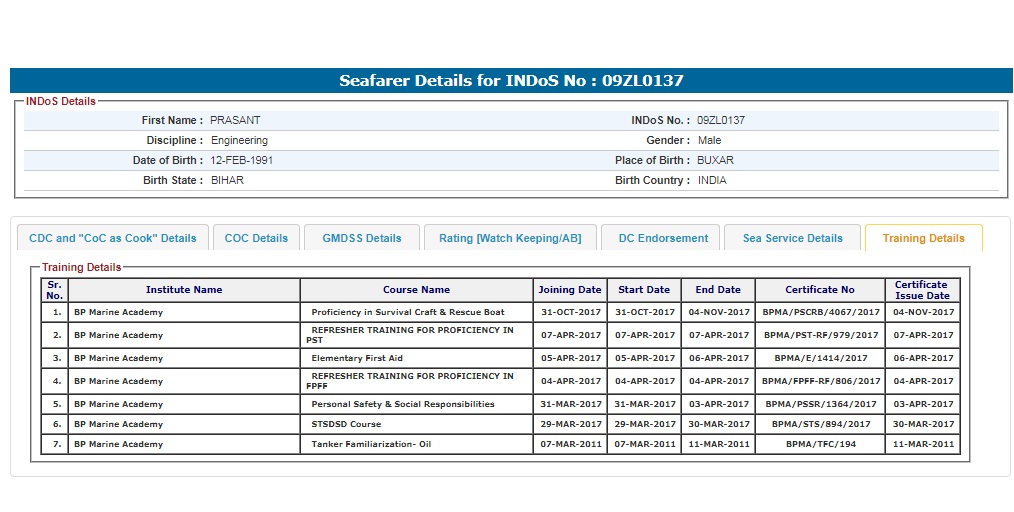Select the Training Details tab

(x=923, y=238)
